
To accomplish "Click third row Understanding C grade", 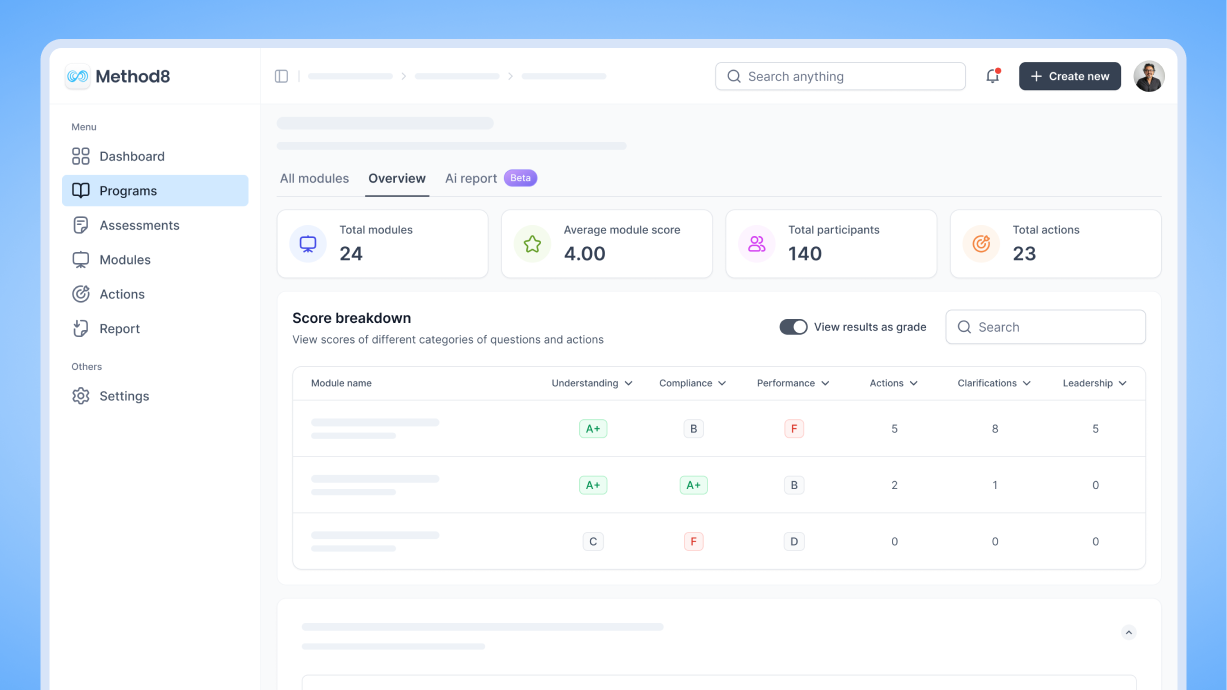I will [x=593, y=541].
